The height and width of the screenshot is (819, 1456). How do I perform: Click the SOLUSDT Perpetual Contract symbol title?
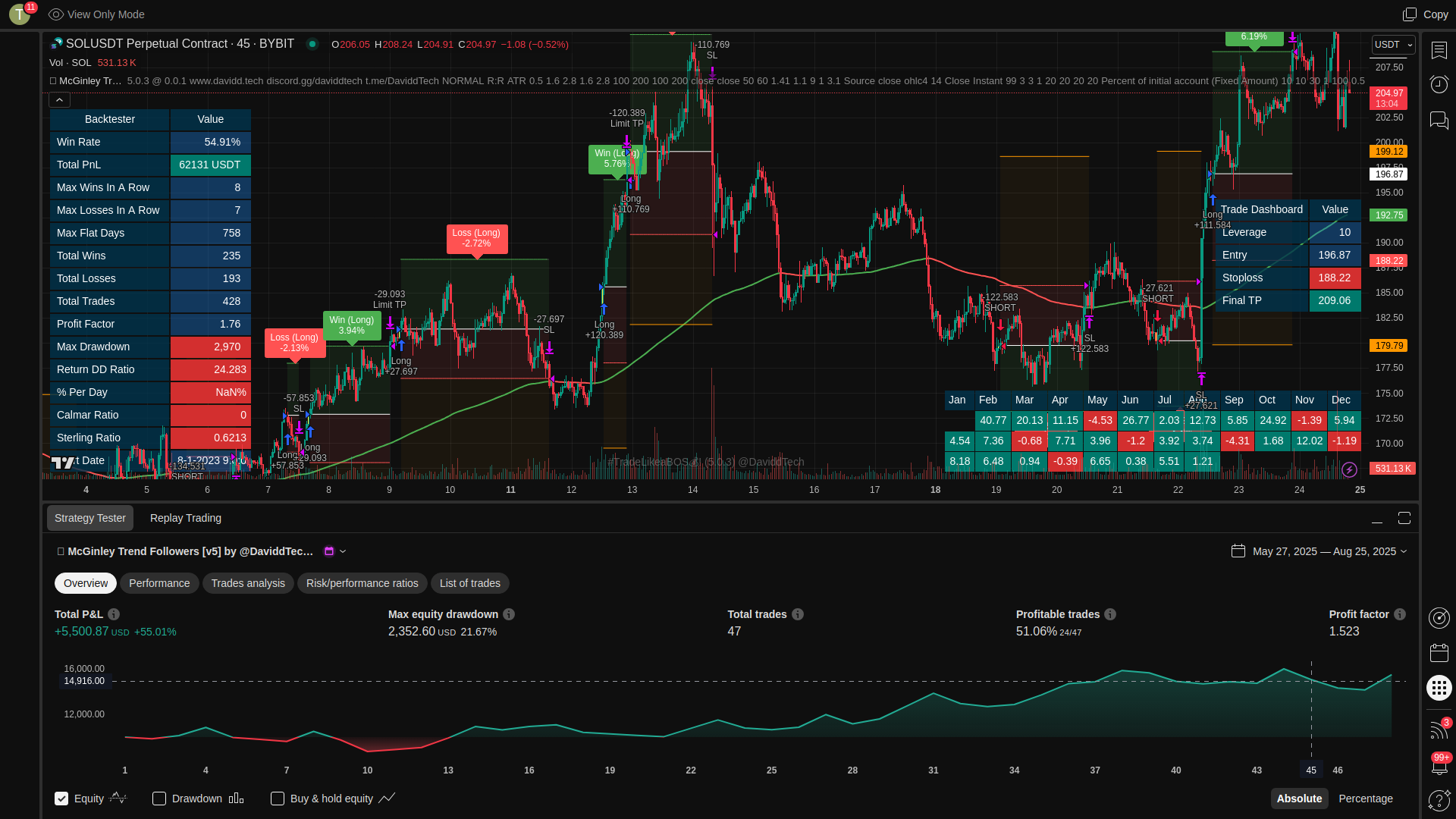[x=180, y=44]
